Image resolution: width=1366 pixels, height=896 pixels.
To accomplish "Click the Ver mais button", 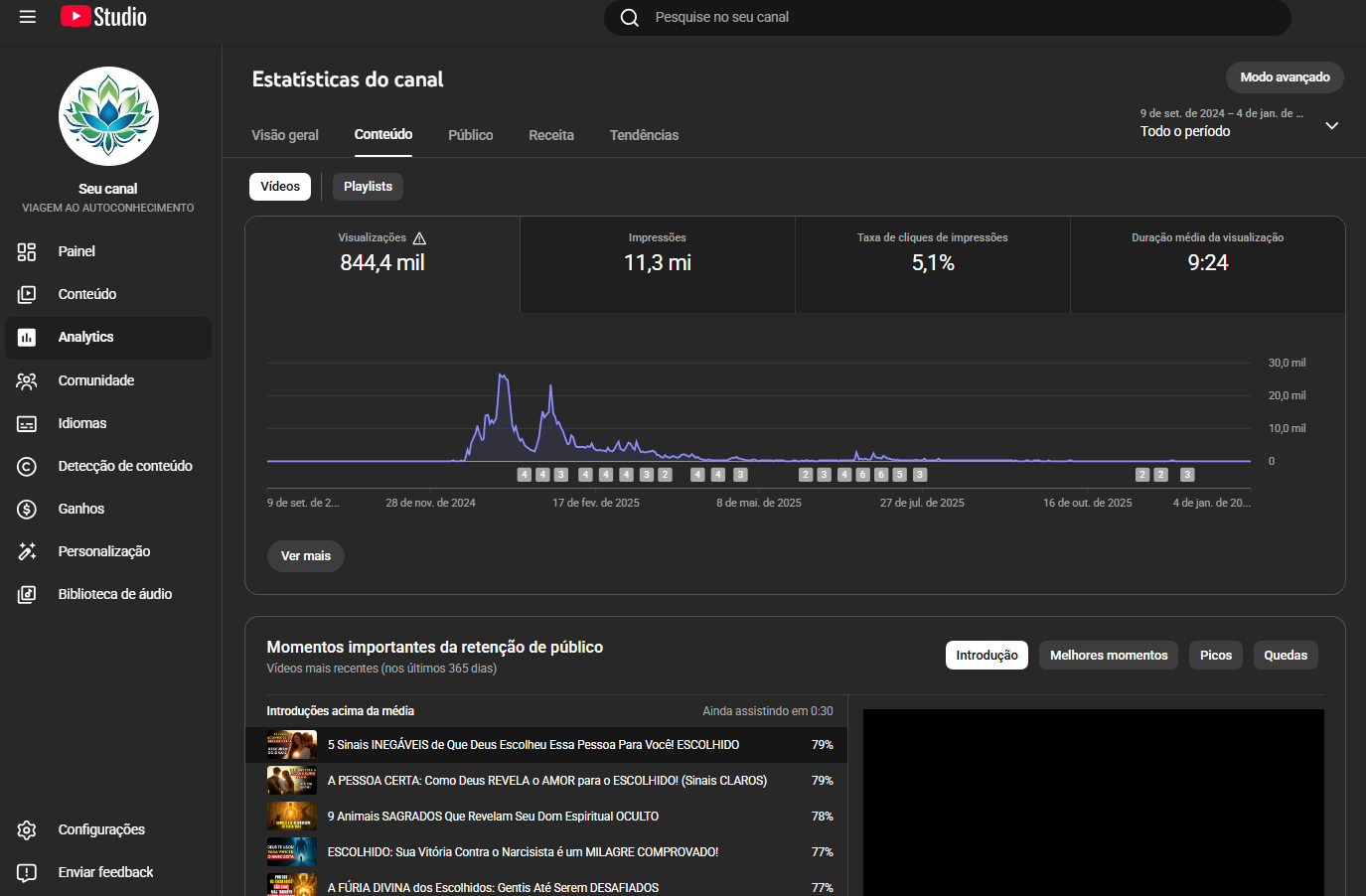I will click(x=306, y=556).
